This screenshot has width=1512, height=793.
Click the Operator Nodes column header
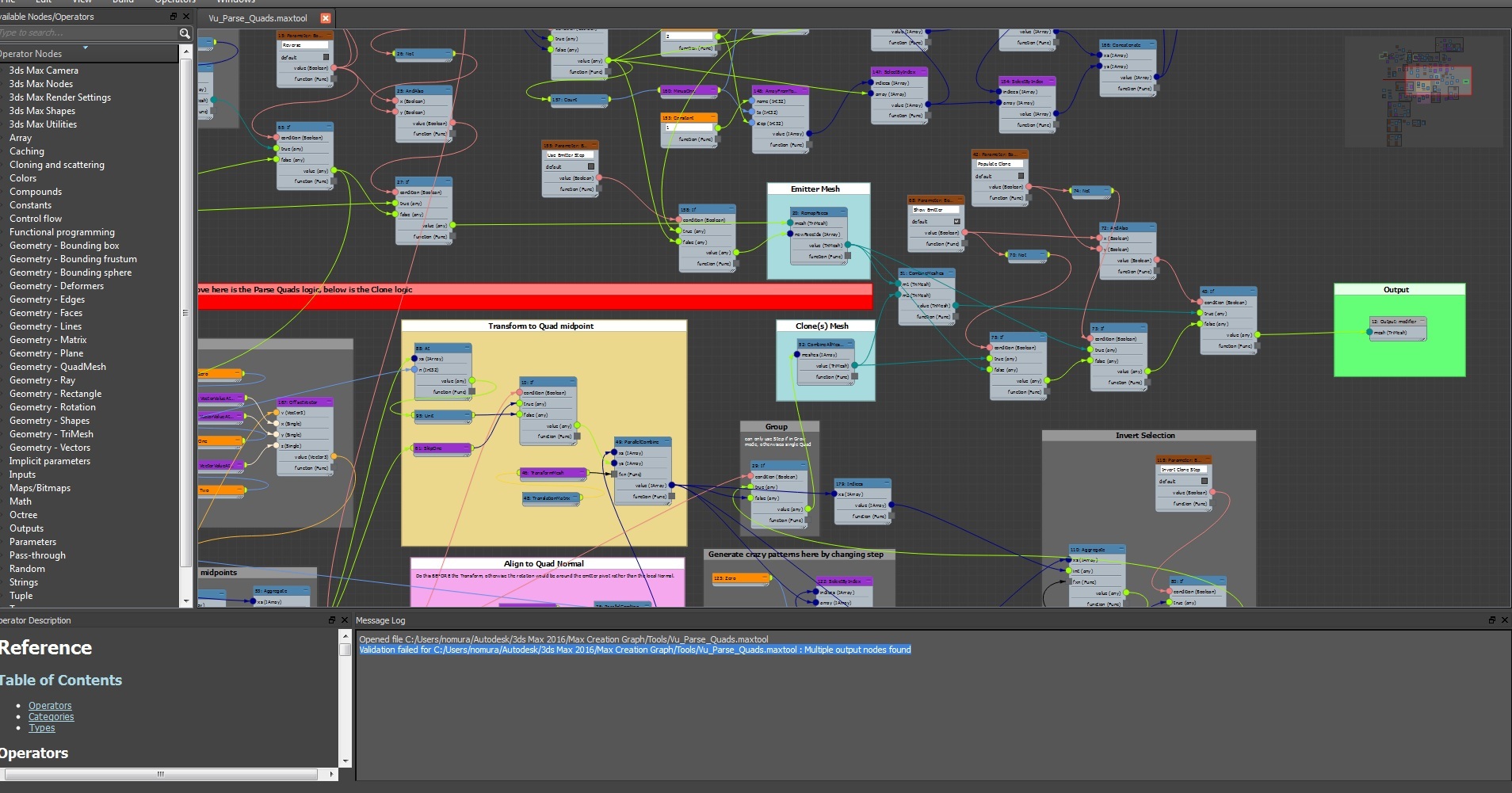(89, 54)
